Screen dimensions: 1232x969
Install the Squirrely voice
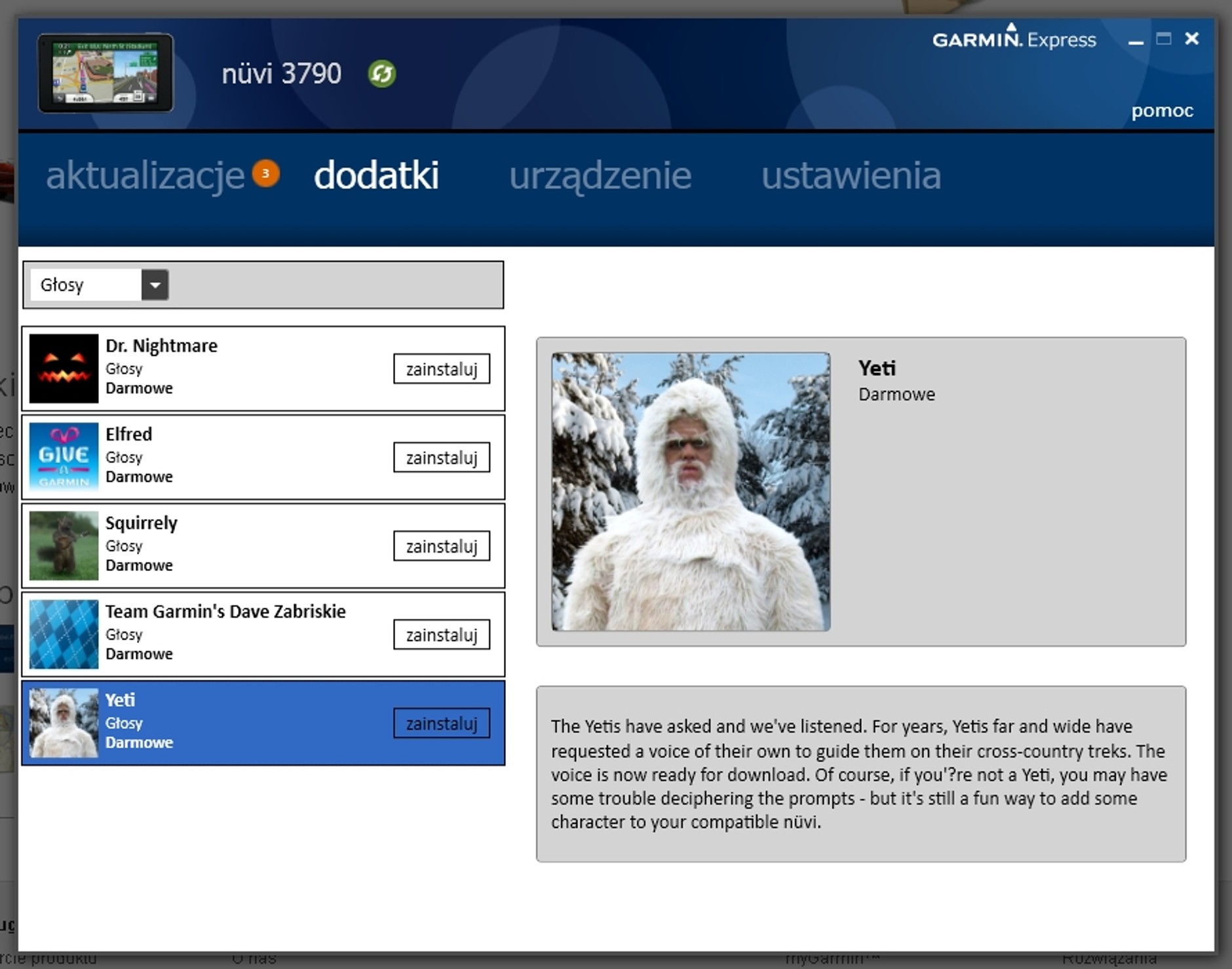coord(441,546)
